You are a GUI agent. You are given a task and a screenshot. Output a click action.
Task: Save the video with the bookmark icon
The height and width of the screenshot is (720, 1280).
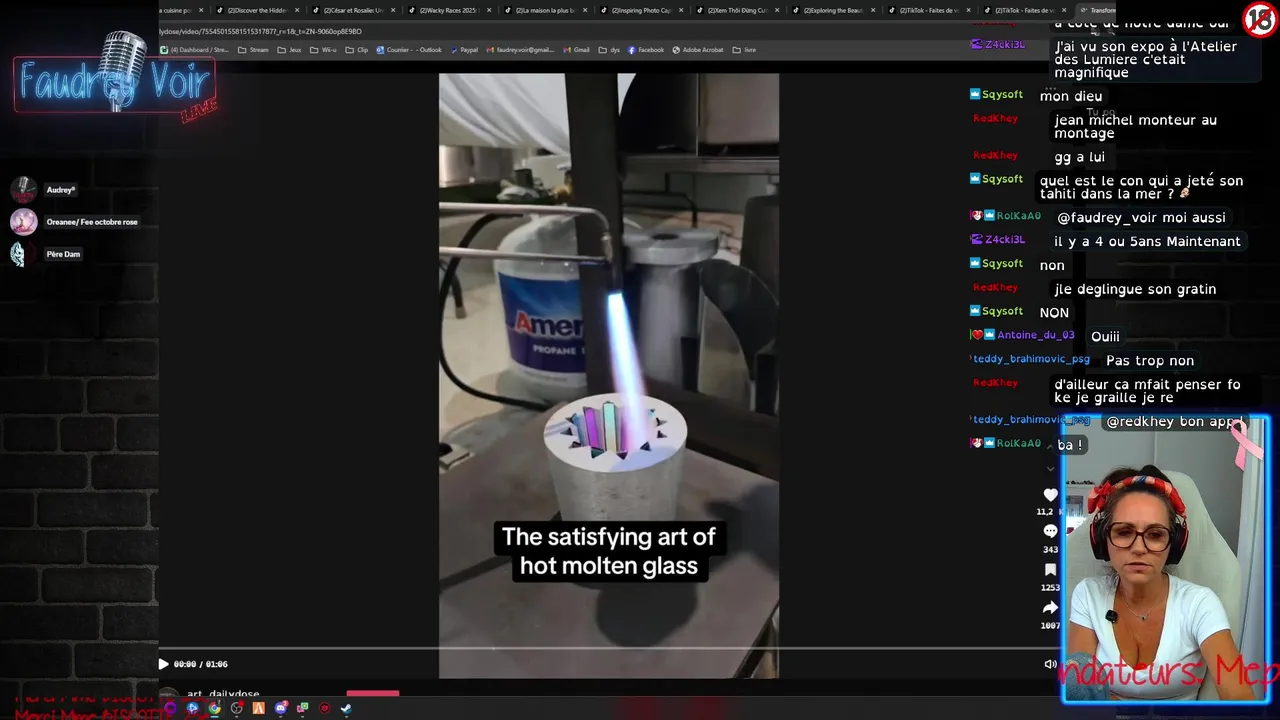[x=1050, y=569]
